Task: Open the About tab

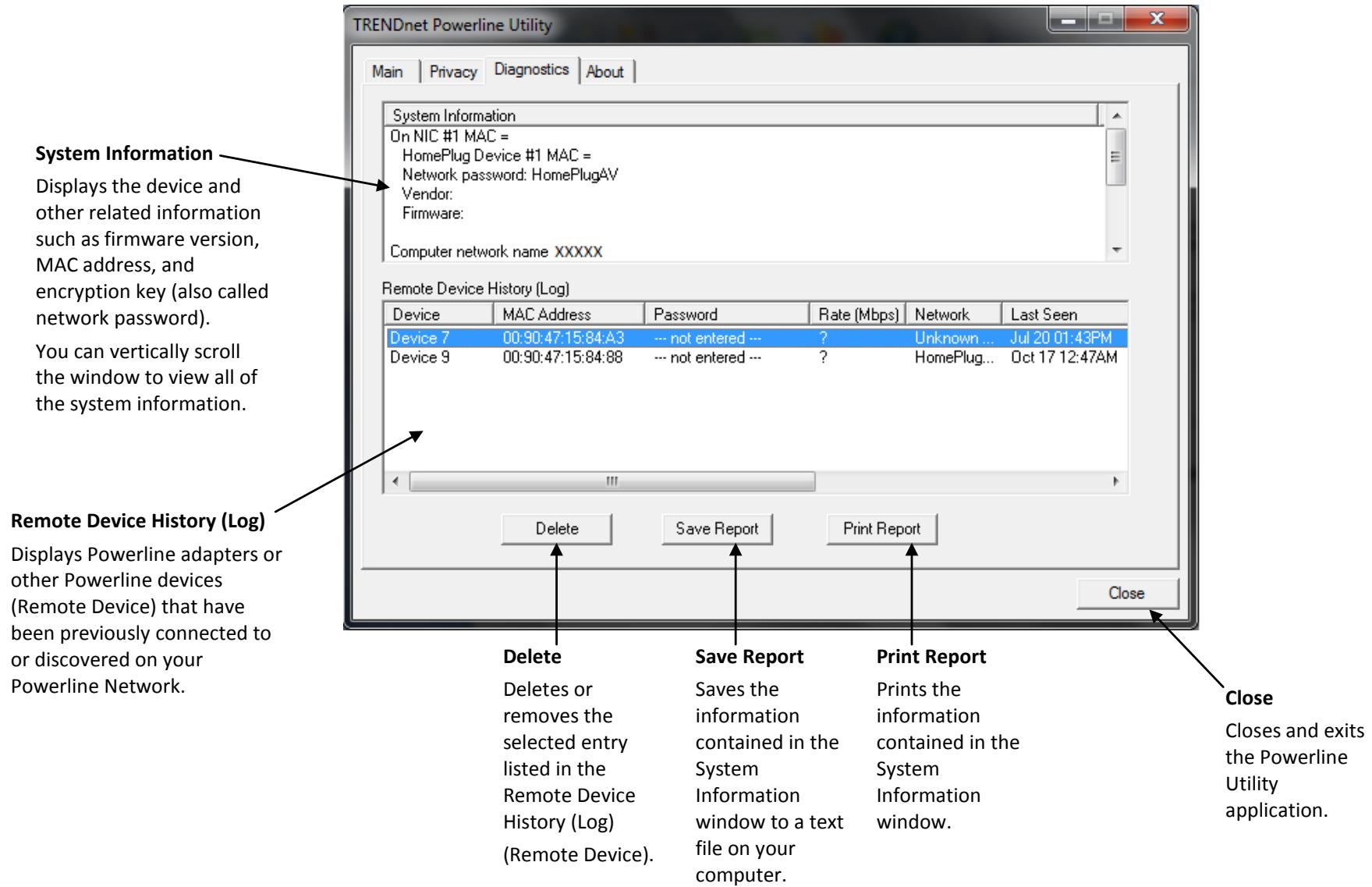Action: point(605,72)
